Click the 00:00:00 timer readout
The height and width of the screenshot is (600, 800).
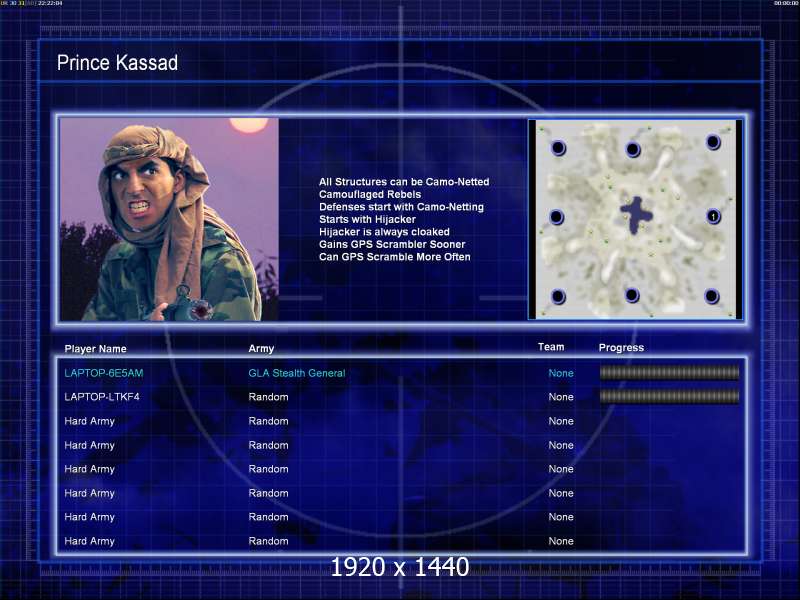coord(786,3)
